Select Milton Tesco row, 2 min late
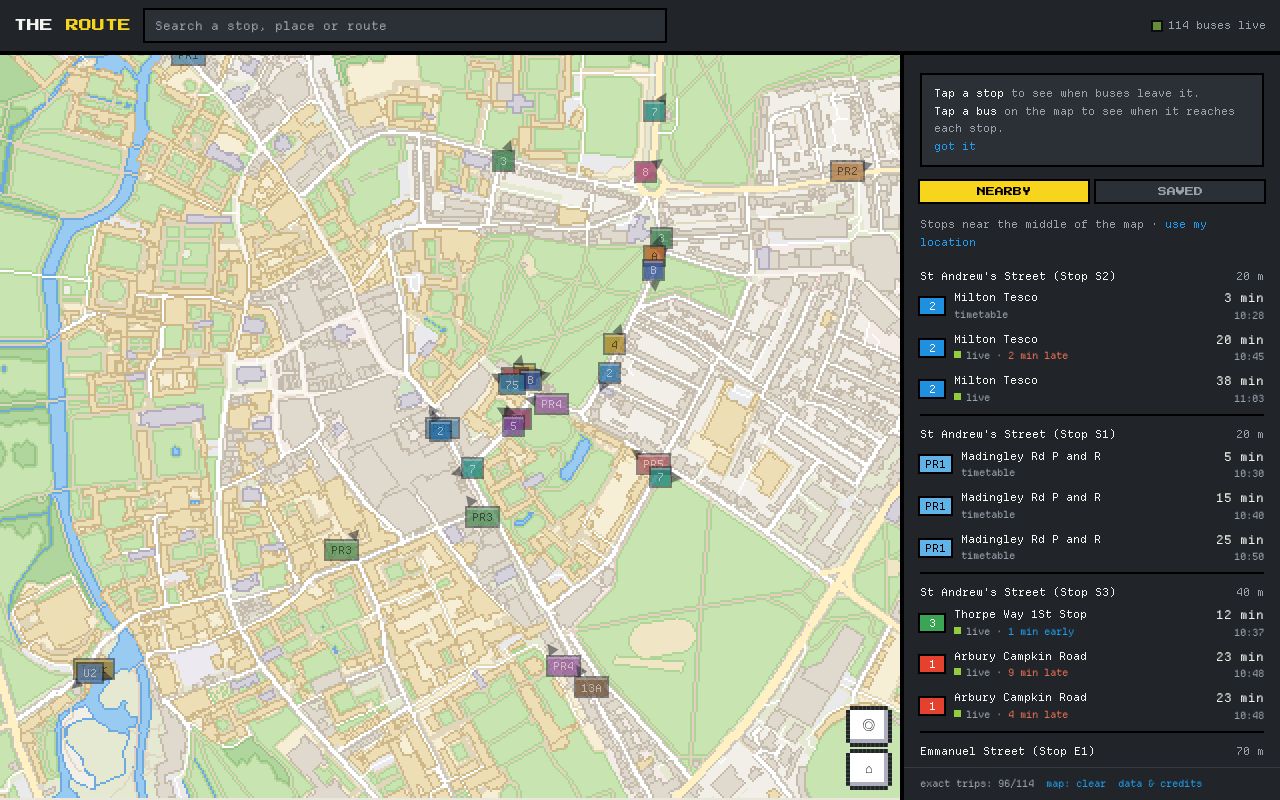This screenshot has height=800, width=1280. 1092,347
